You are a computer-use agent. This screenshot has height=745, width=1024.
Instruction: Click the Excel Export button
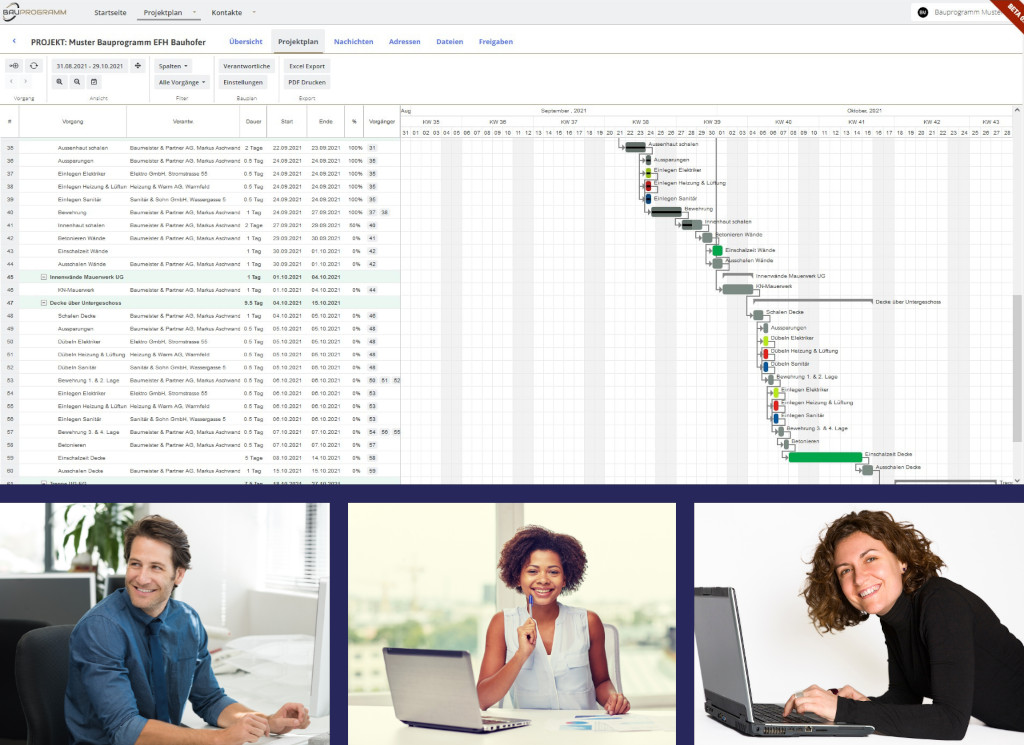point(306,66)
